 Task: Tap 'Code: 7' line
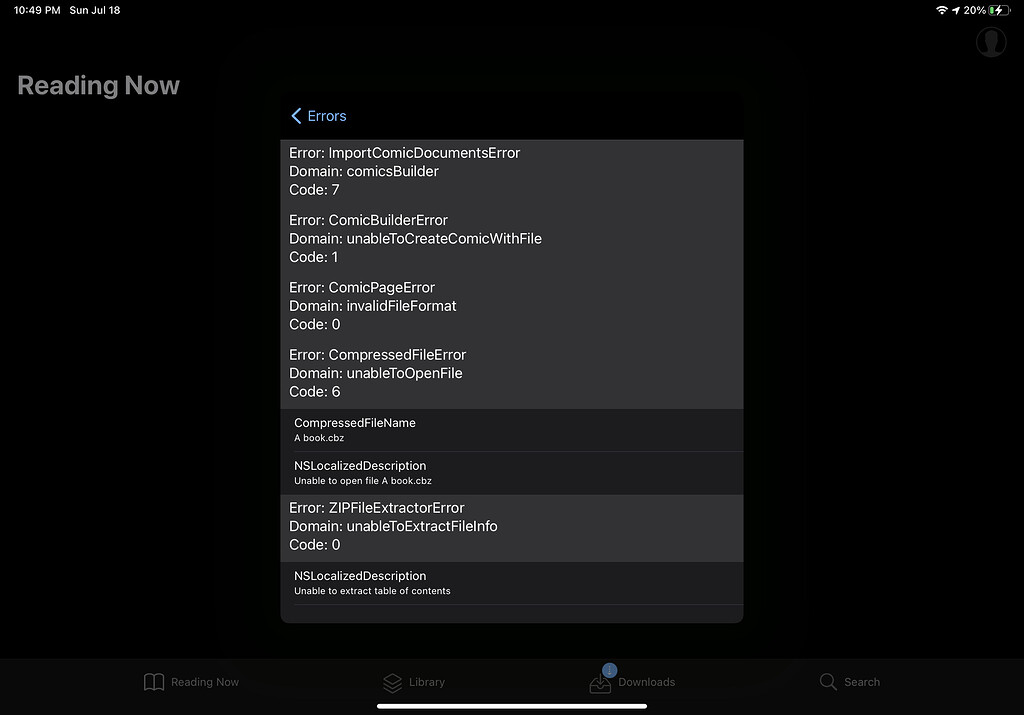pos(314,189)
